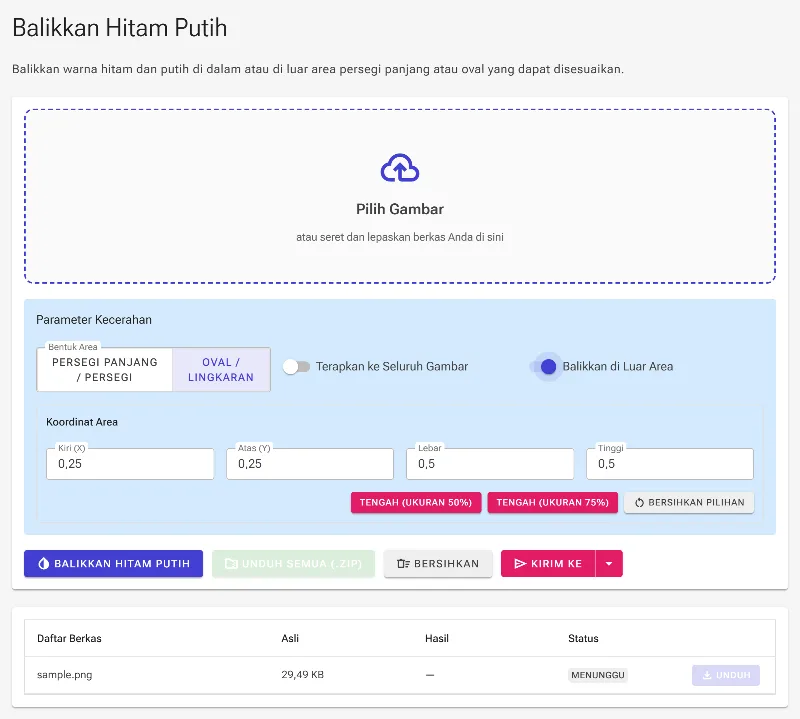Click the Daftar Berkas column header

click(69, 638)
